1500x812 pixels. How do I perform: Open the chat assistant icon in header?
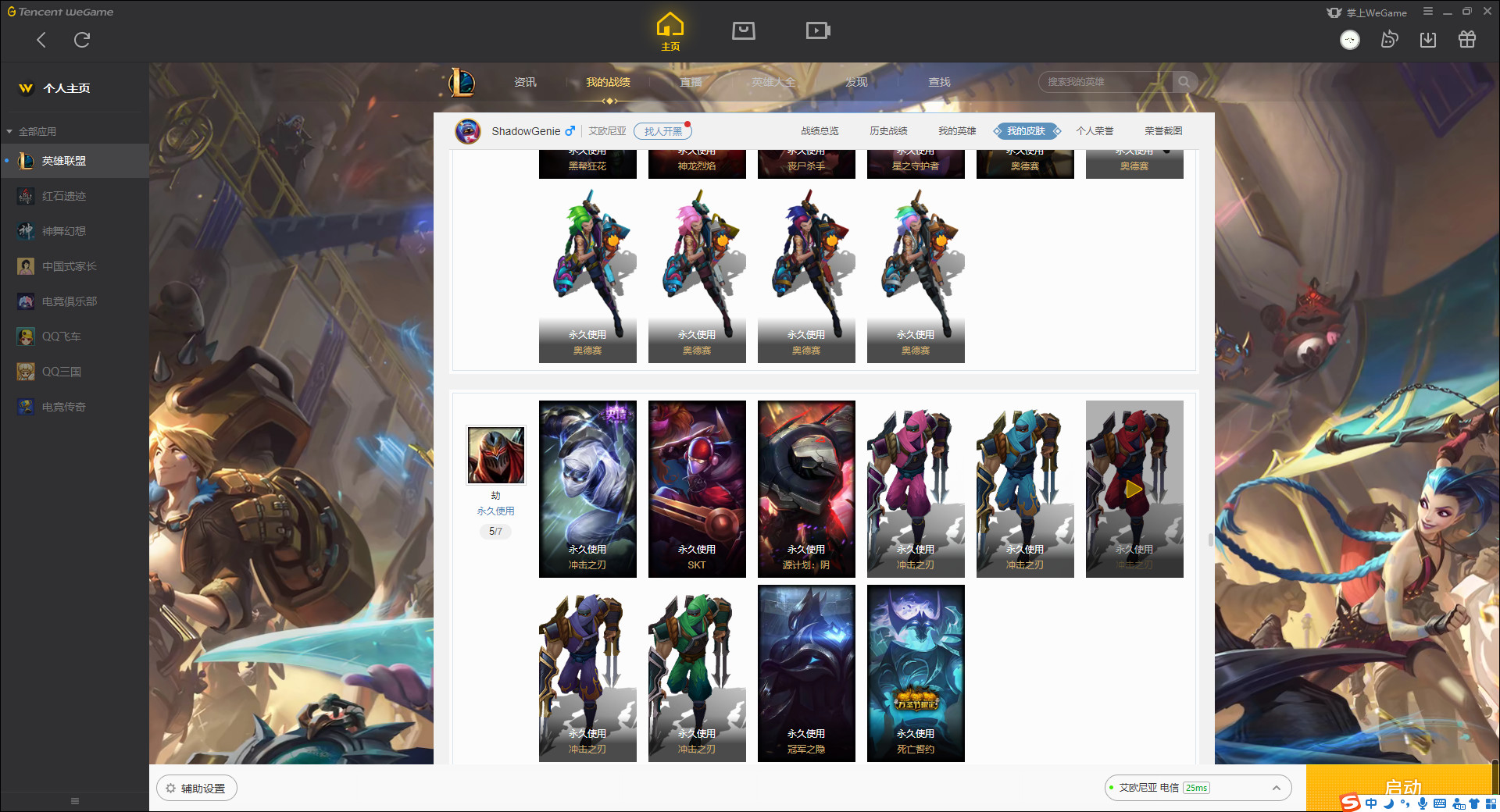point(1389,40)
